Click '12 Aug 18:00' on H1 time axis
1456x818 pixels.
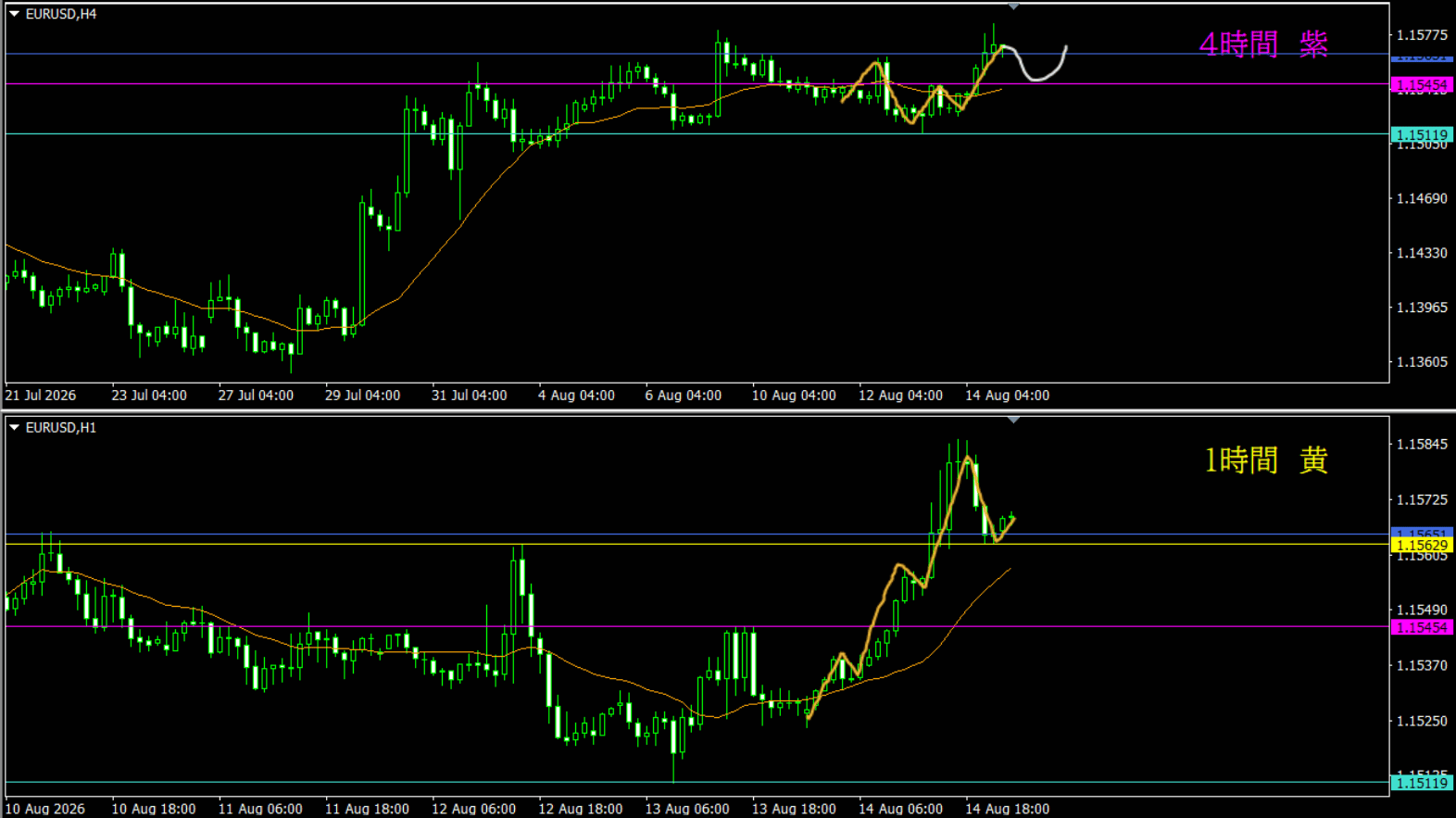pyautogui.click(x=581, y=809)
